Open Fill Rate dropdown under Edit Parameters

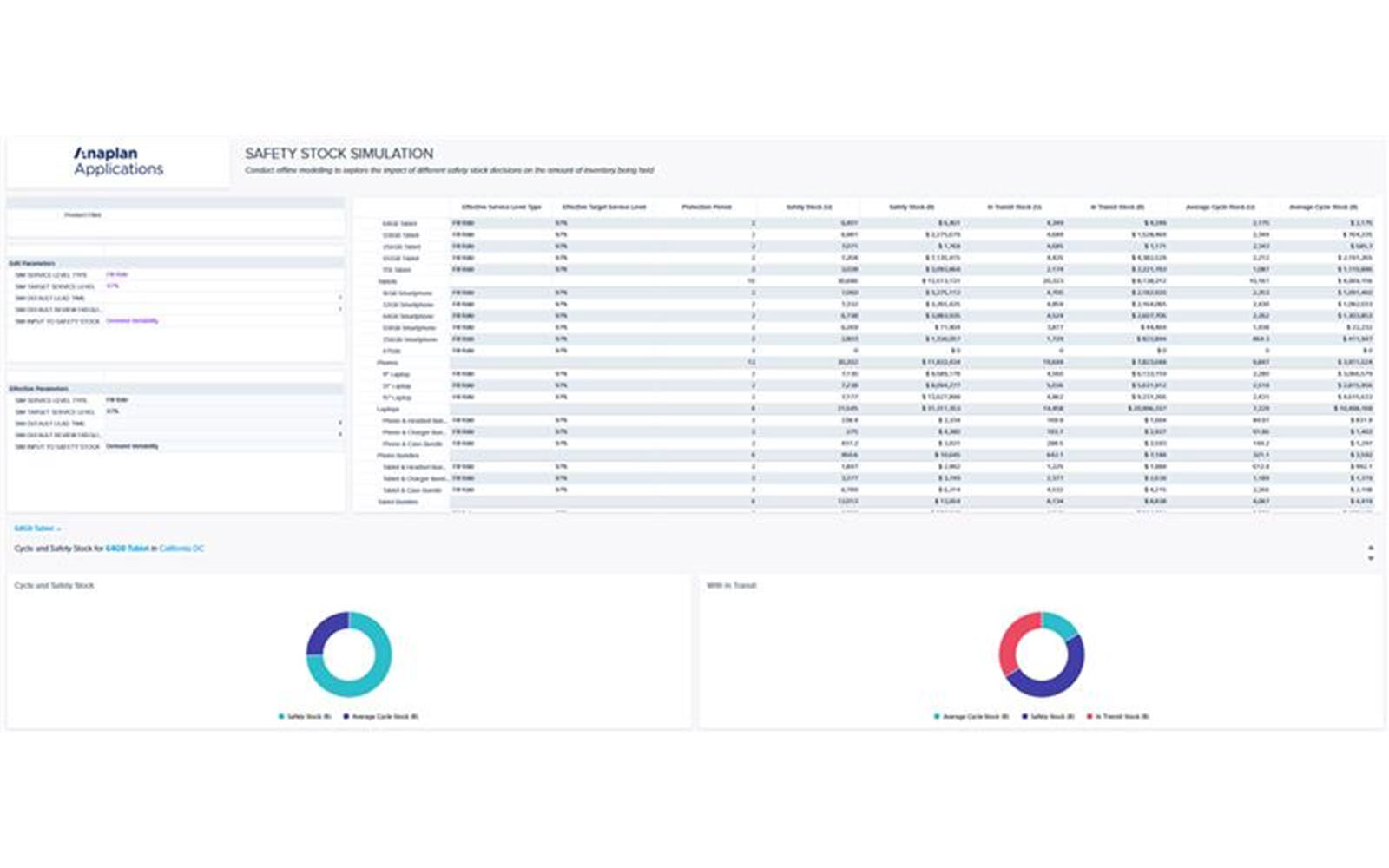point(117,274)
